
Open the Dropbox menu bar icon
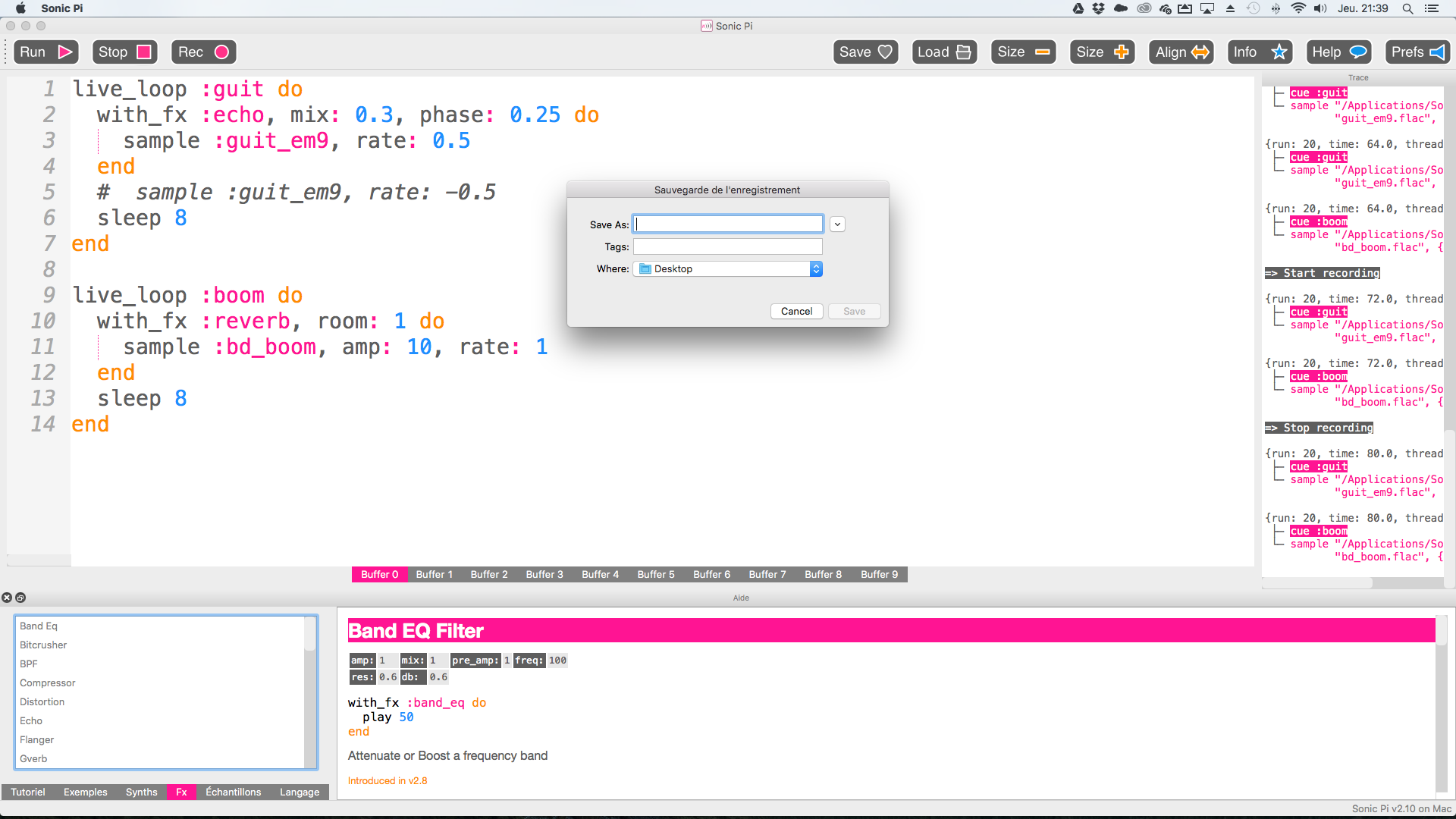[1099, 8]
